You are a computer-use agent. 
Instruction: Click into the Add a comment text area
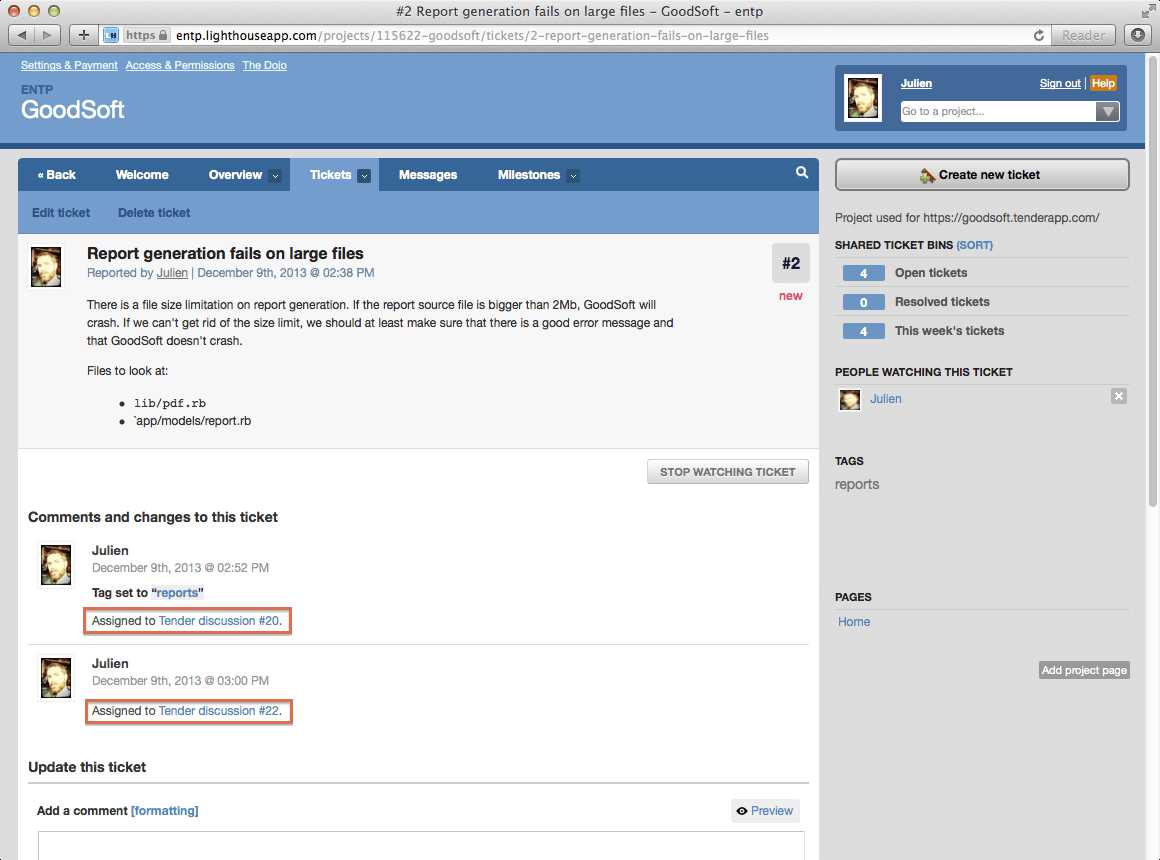[x=421, y=845]
